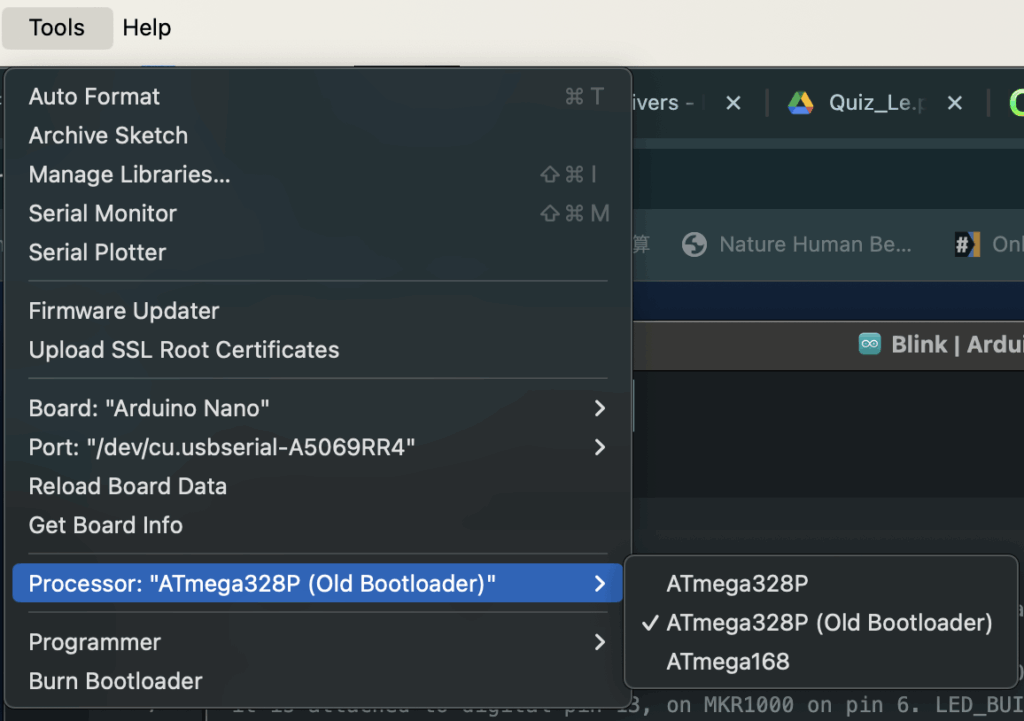Open the Serial Plotter
This screenshot has width=1024, height=721.
317,253
